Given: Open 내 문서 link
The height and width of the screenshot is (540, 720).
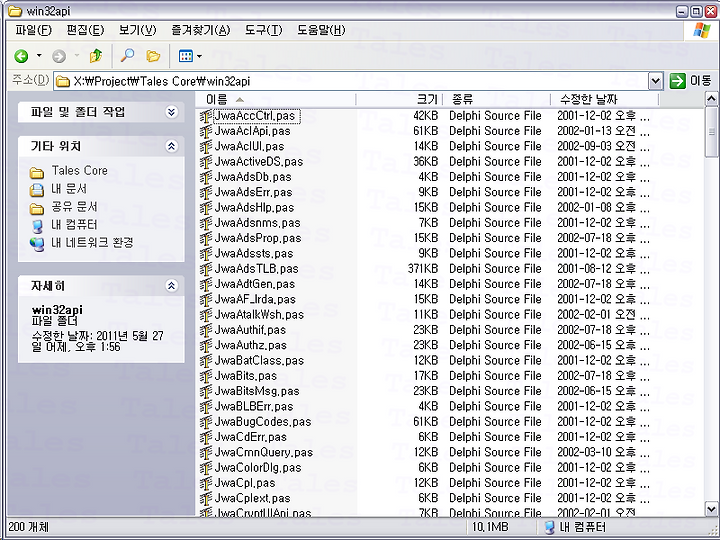Looking at the screenshot, I should [69, 188].
